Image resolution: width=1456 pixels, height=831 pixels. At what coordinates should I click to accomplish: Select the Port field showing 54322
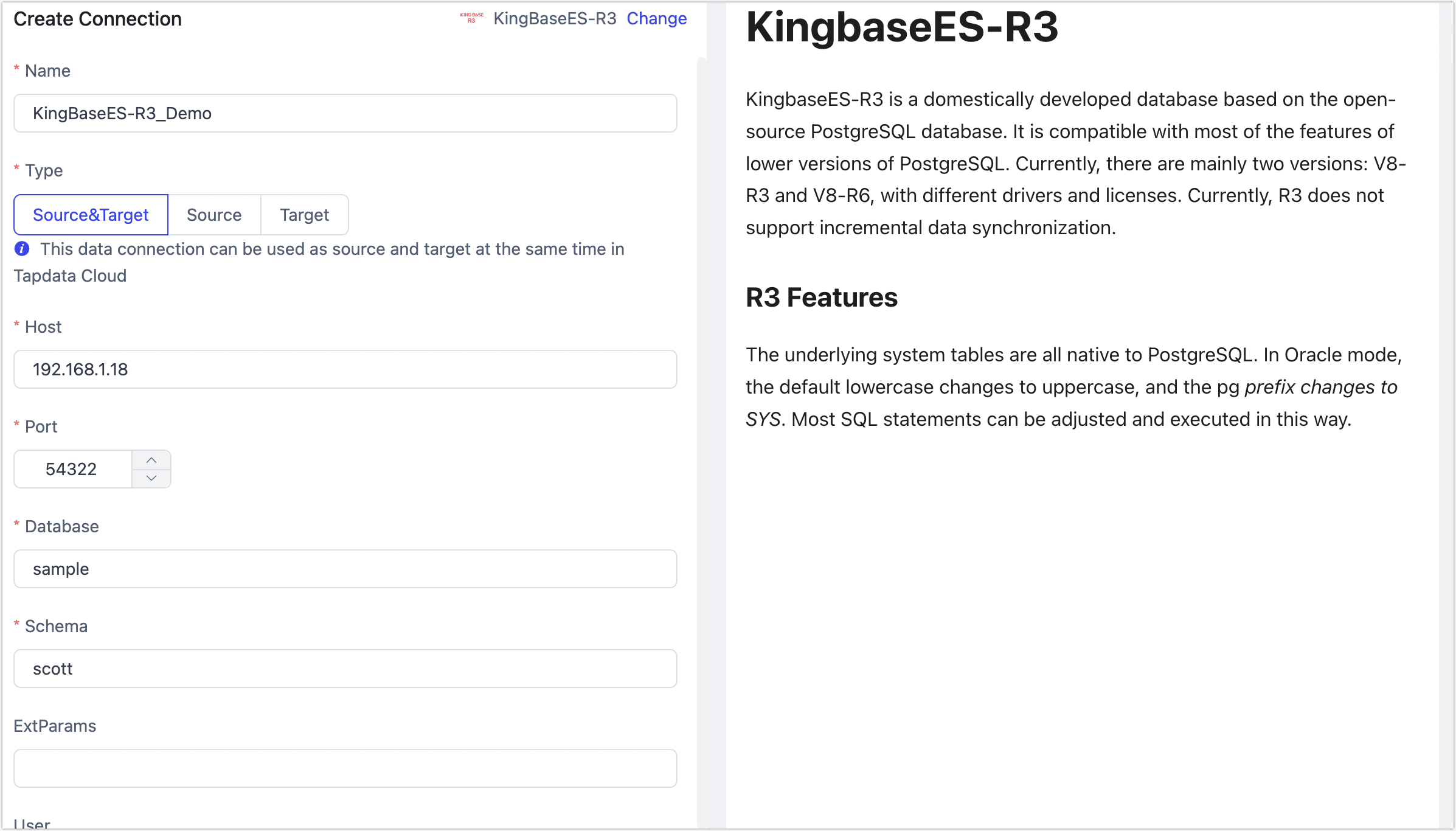click(73, 468)
